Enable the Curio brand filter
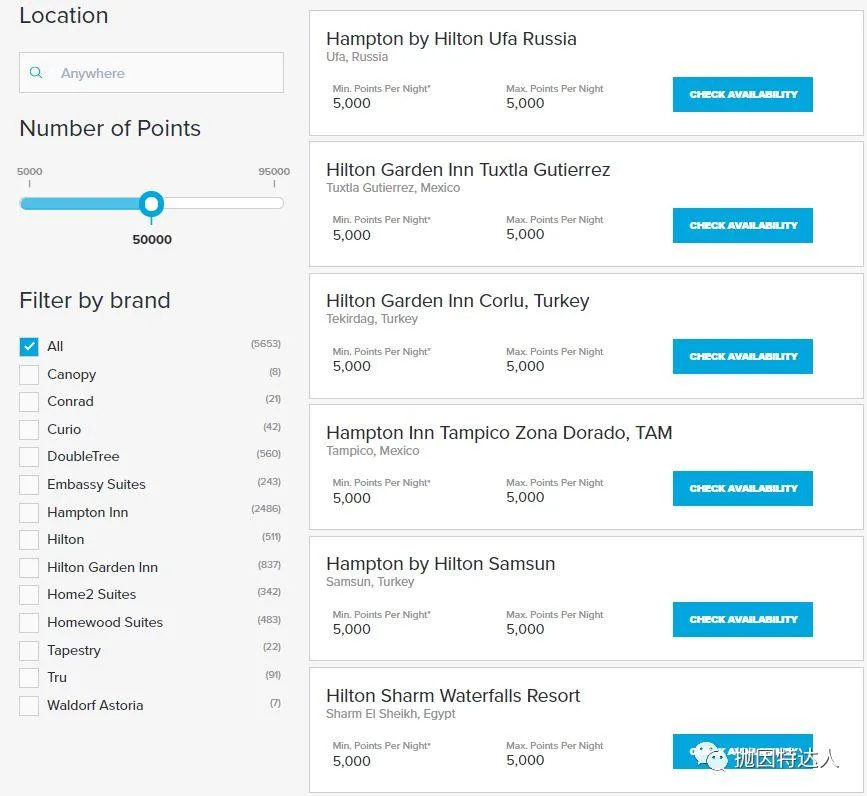This screenshot has width=867, height=796. (29, 430)
